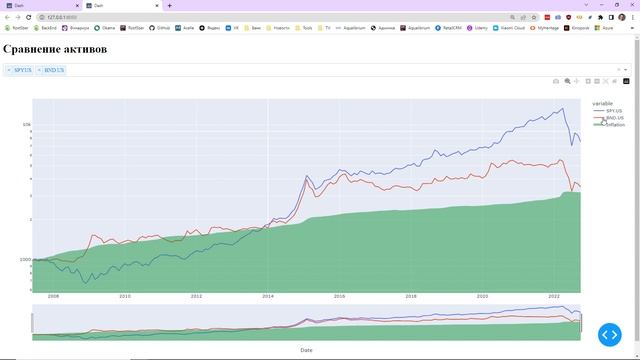Click the Сравнение активов heading
Image resolution: width=640 pixels, height=360 pixels.
(55, 49)
